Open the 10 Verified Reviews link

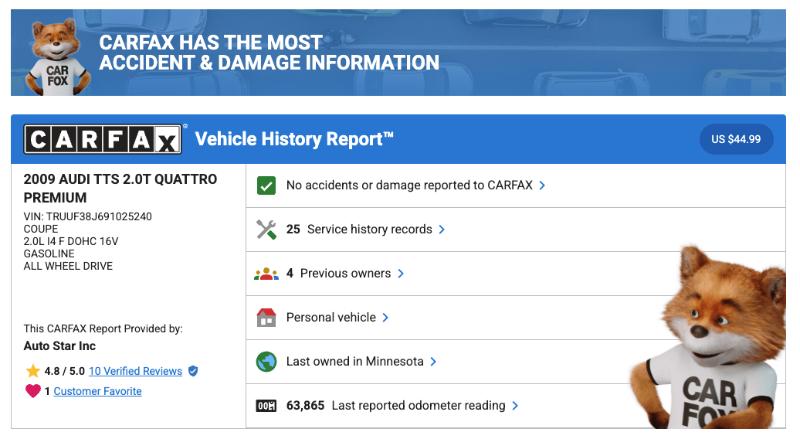click(x=135, y=371)
